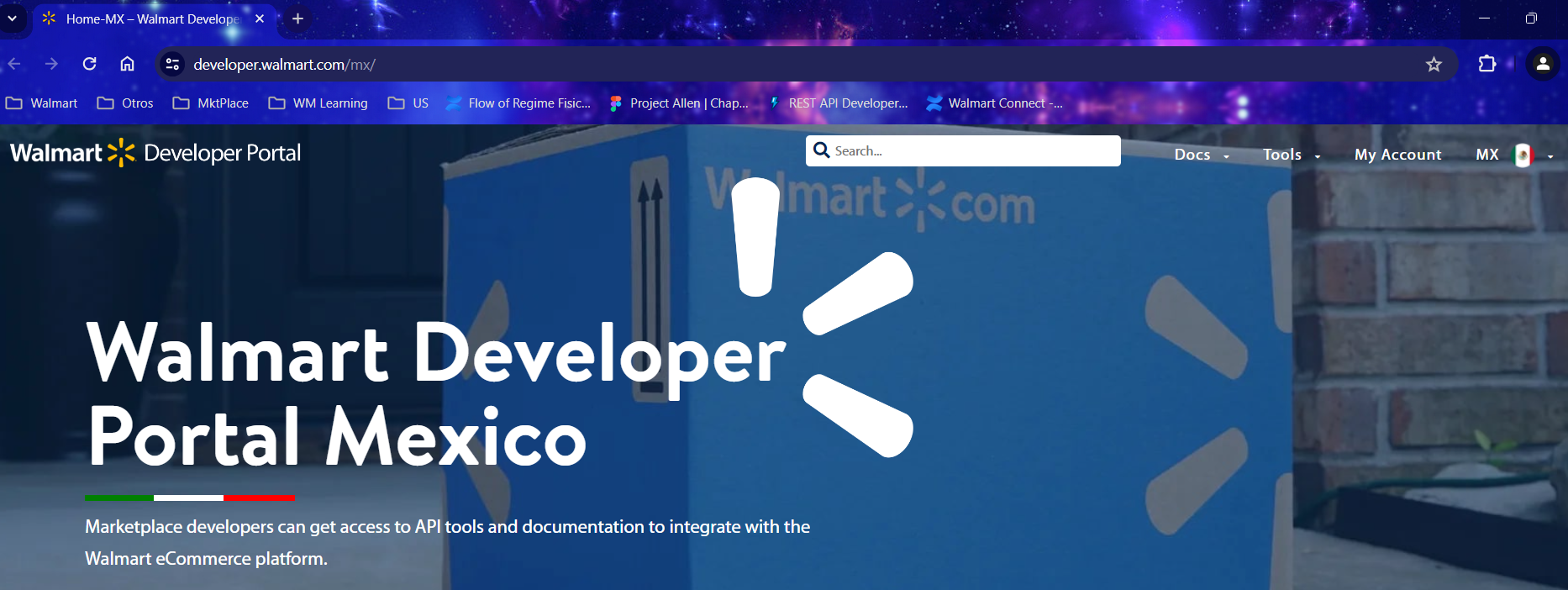The width and height of the screenshot is (1568, 590).
Task: Open the Walmart bookmarks folder
Action: click(41, 103)
